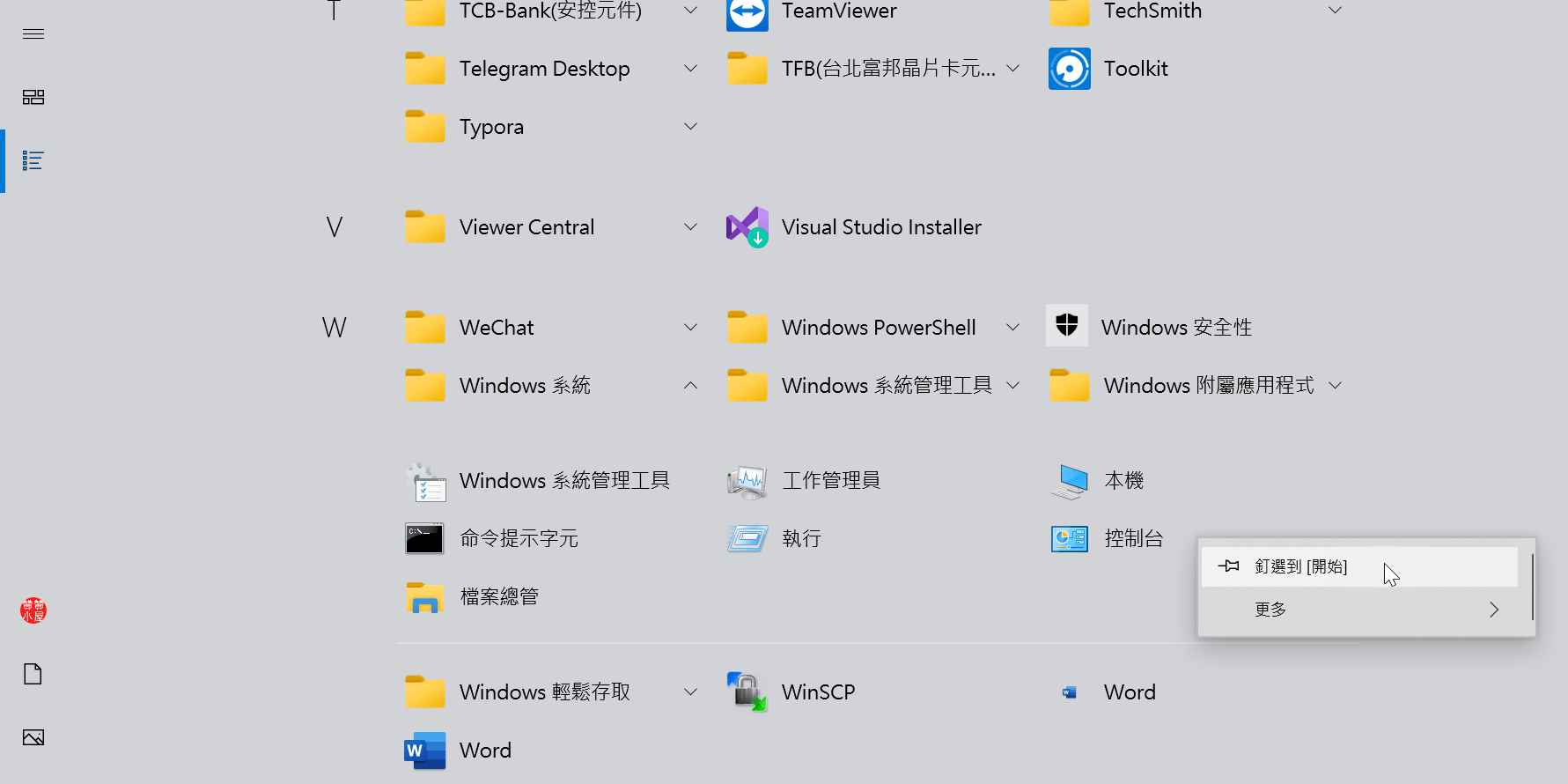1568x784 pixels.
Task: Open 本機 computer icon
Action: [x=1070, y=481]
